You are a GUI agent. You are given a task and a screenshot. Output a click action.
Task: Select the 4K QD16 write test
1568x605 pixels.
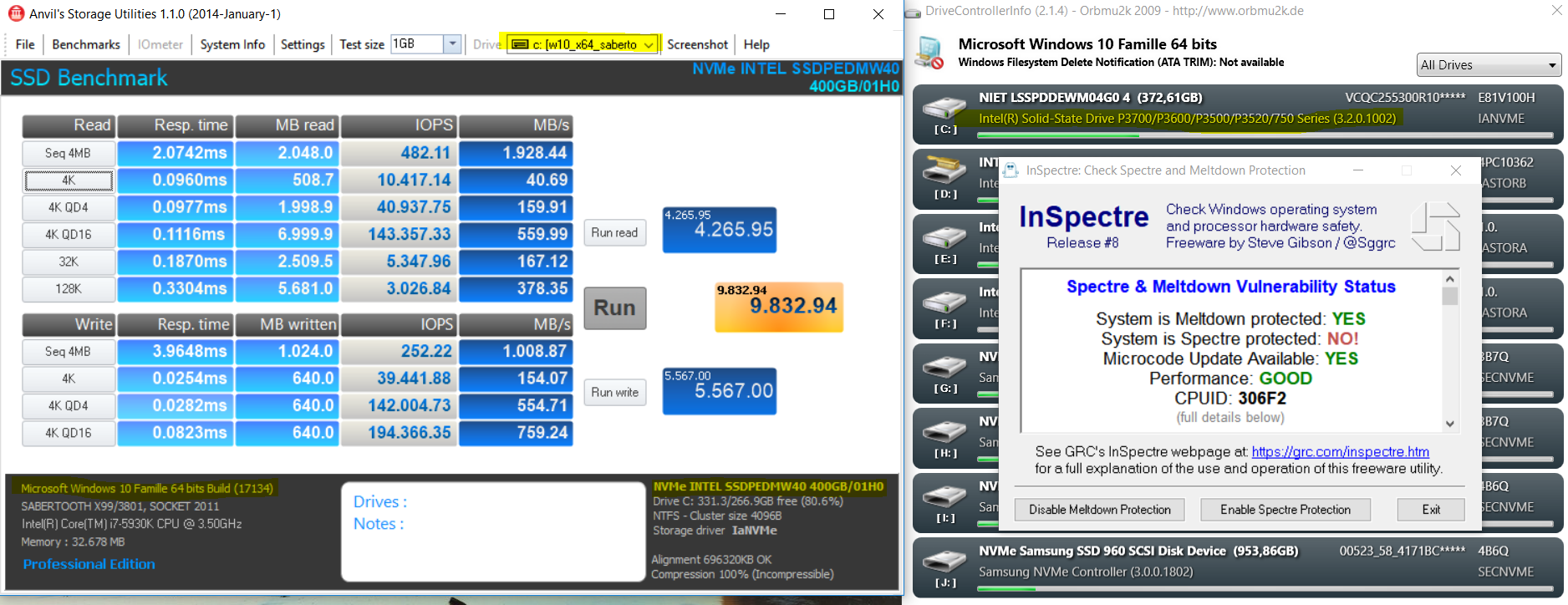(x=69, y=433)
